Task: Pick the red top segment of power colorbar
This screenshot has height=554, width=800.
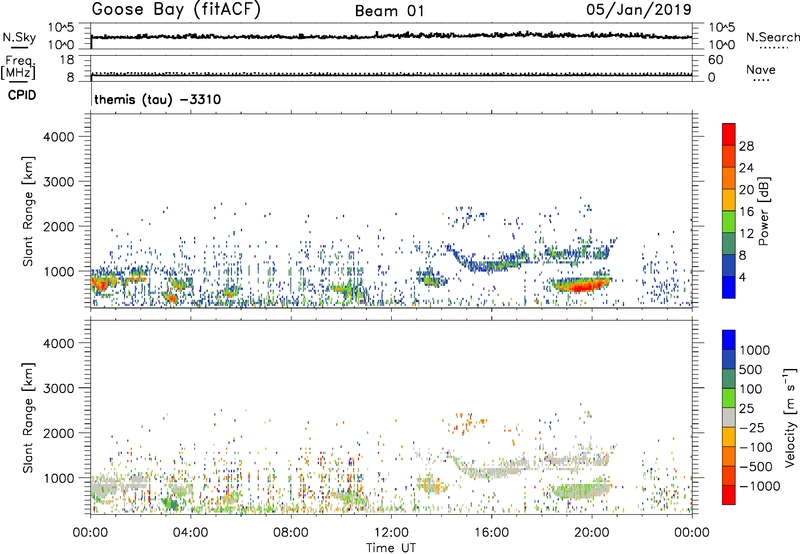Action: [729, 134]
